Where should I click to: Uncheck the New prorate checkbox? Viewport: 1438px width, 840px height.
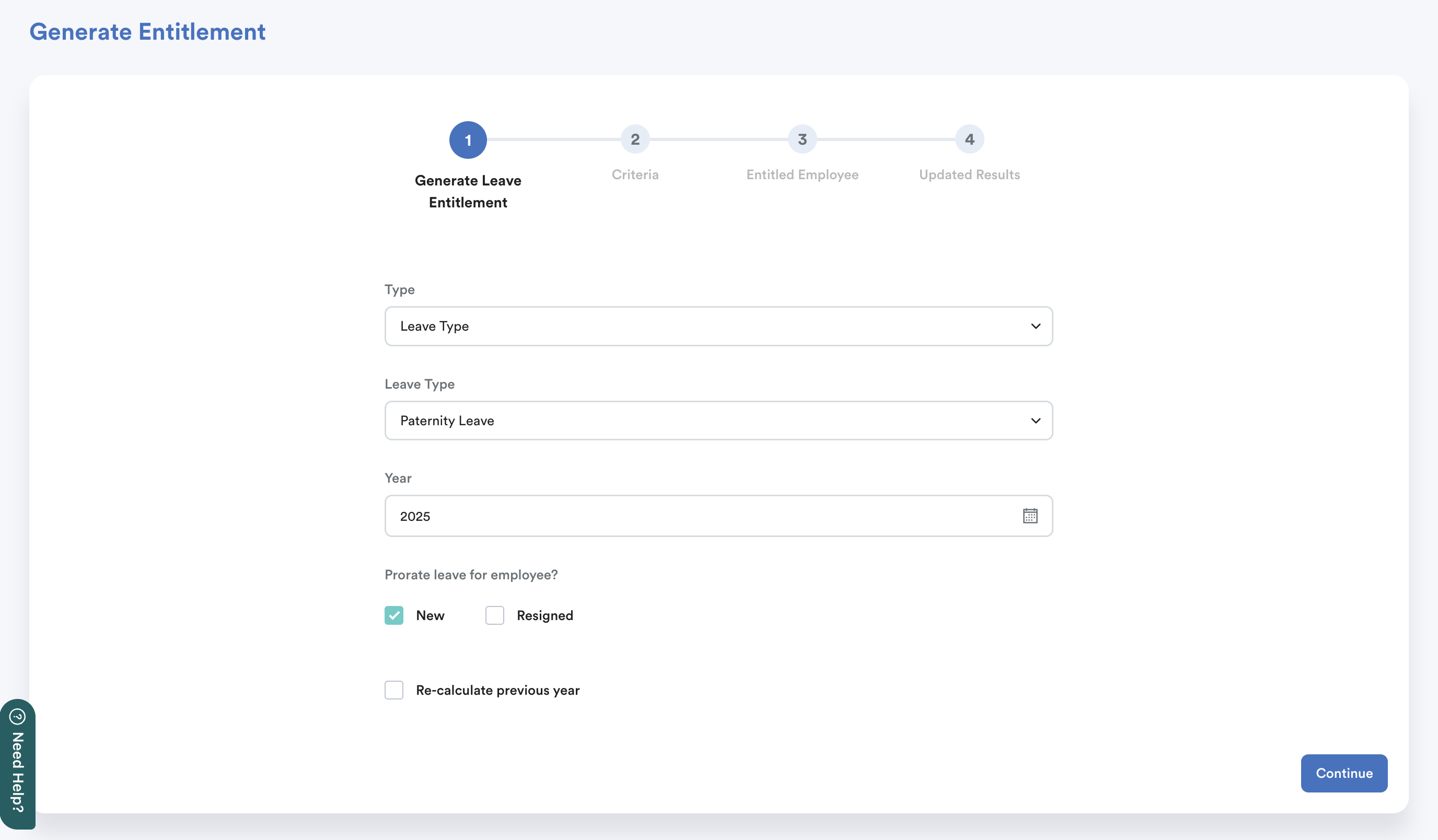(394, 615)
